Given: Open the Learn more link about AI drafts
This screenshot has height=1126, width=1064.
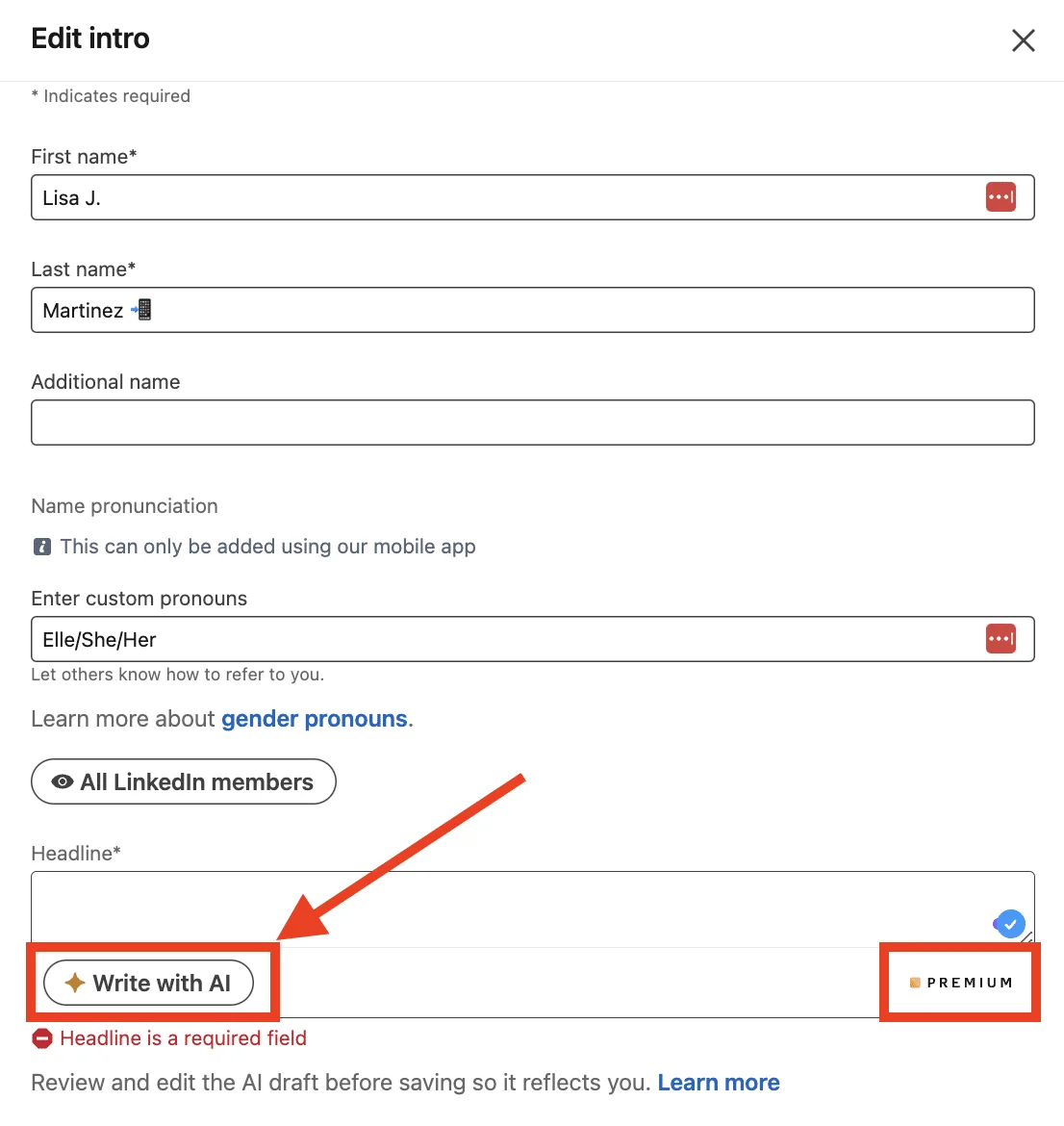Looking at the screenshot, I should [x=719, y=1082].
